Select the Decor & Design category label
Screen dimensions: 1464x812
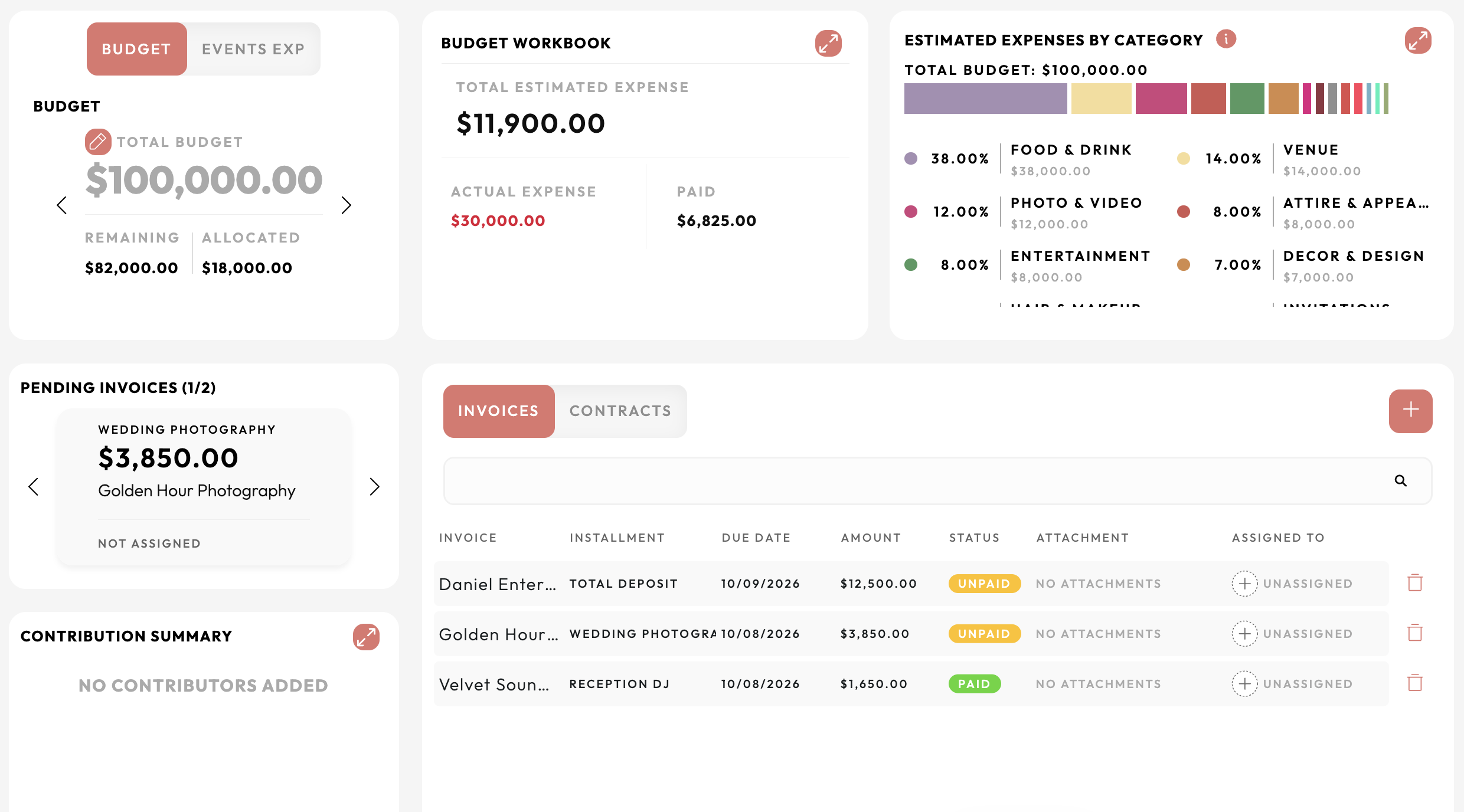pyautogui.click(x=1354, y=256)
